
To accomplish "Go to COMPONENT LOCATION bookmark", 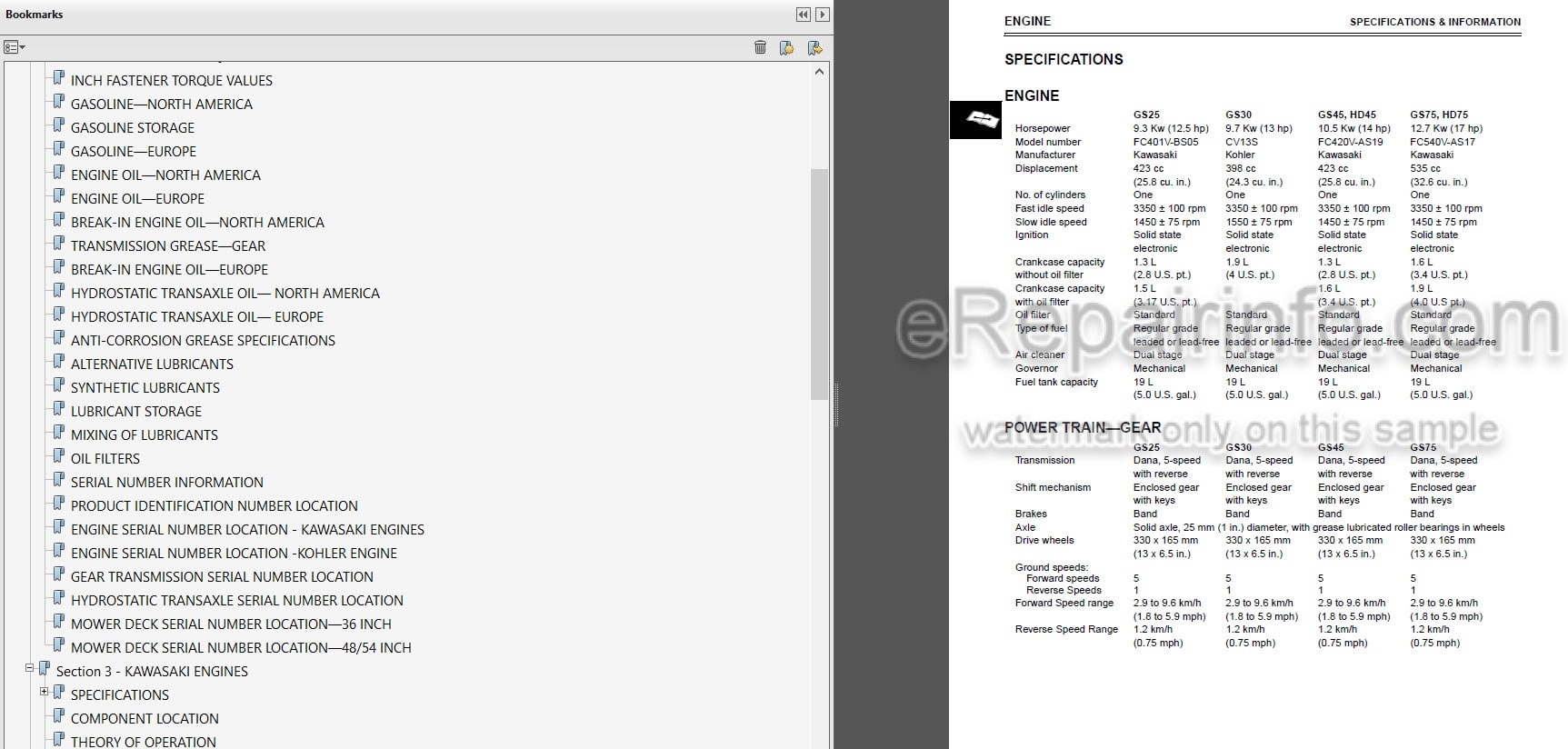I will pos(145,719).
